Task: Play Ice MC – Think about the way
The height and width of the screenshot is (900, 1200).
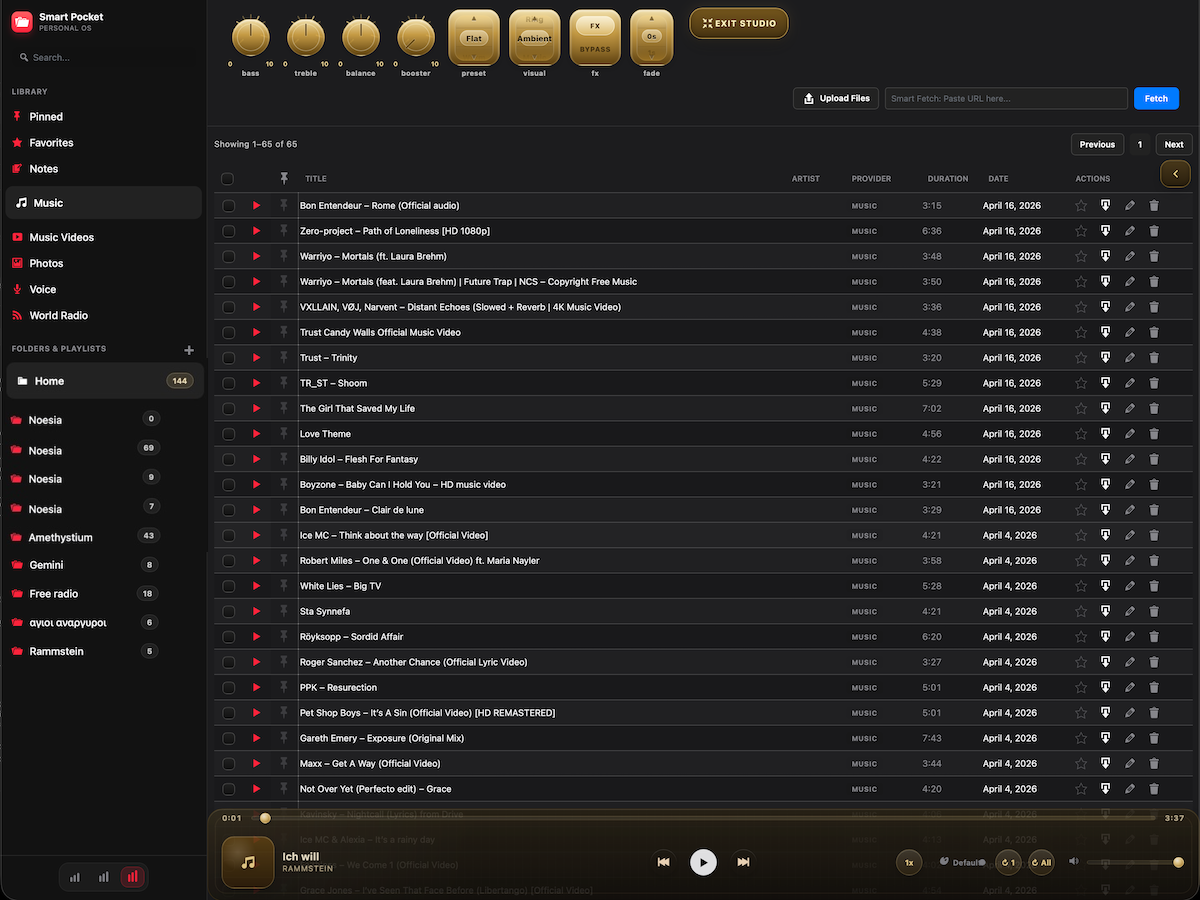Action: tap(257, 535)
